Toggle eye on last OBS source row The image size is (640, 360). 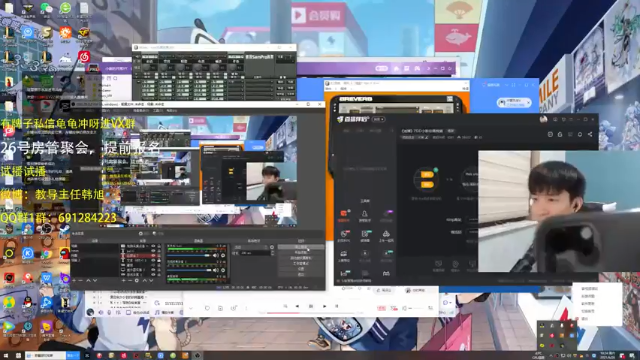click(x=153, y=275)
